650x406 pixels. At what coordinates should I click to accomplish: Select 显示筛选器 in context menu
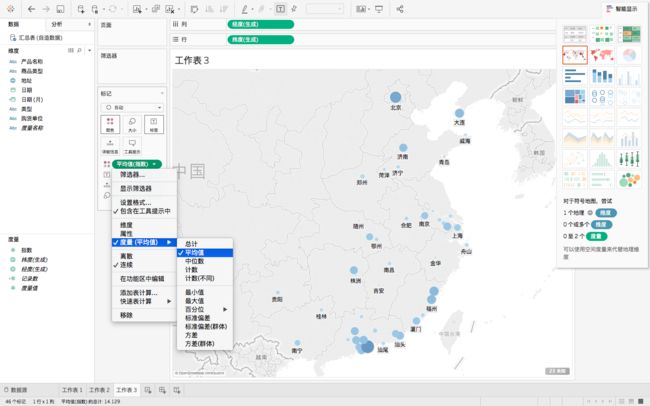136,188
